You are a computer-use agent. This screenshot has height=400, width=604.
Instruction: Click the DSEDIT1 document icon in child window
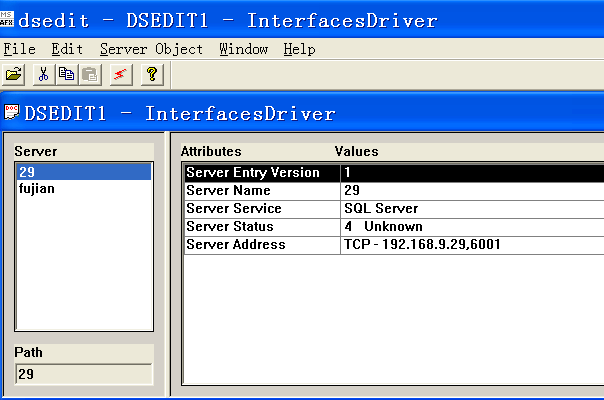coord(12,113)
